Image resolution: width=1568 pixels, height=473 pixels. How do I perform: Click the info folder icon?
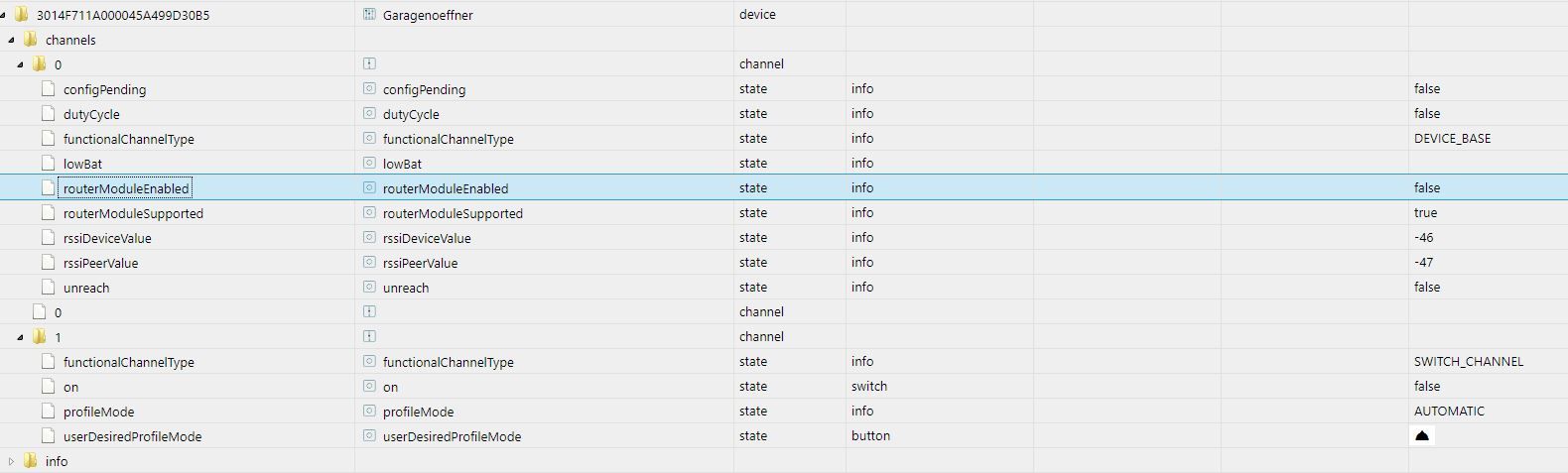[30, 461]
